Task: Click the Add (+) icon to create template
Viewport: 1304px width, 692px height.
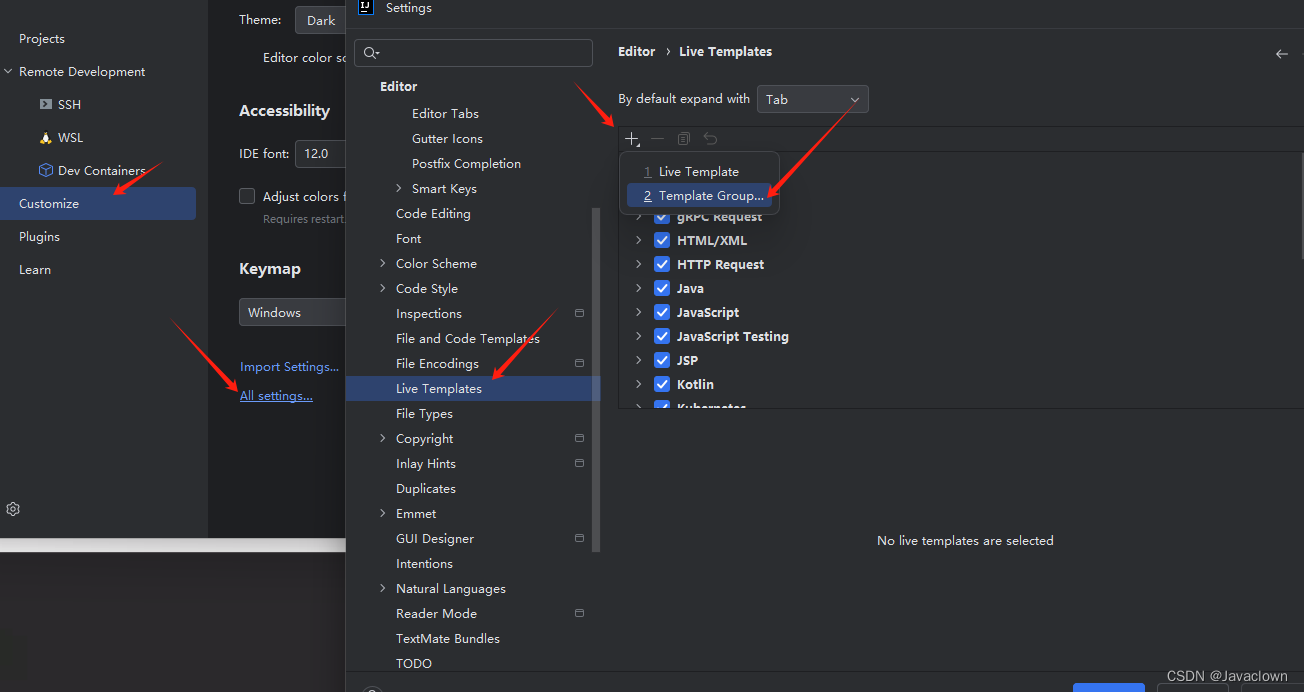Action: pos(632,138)
